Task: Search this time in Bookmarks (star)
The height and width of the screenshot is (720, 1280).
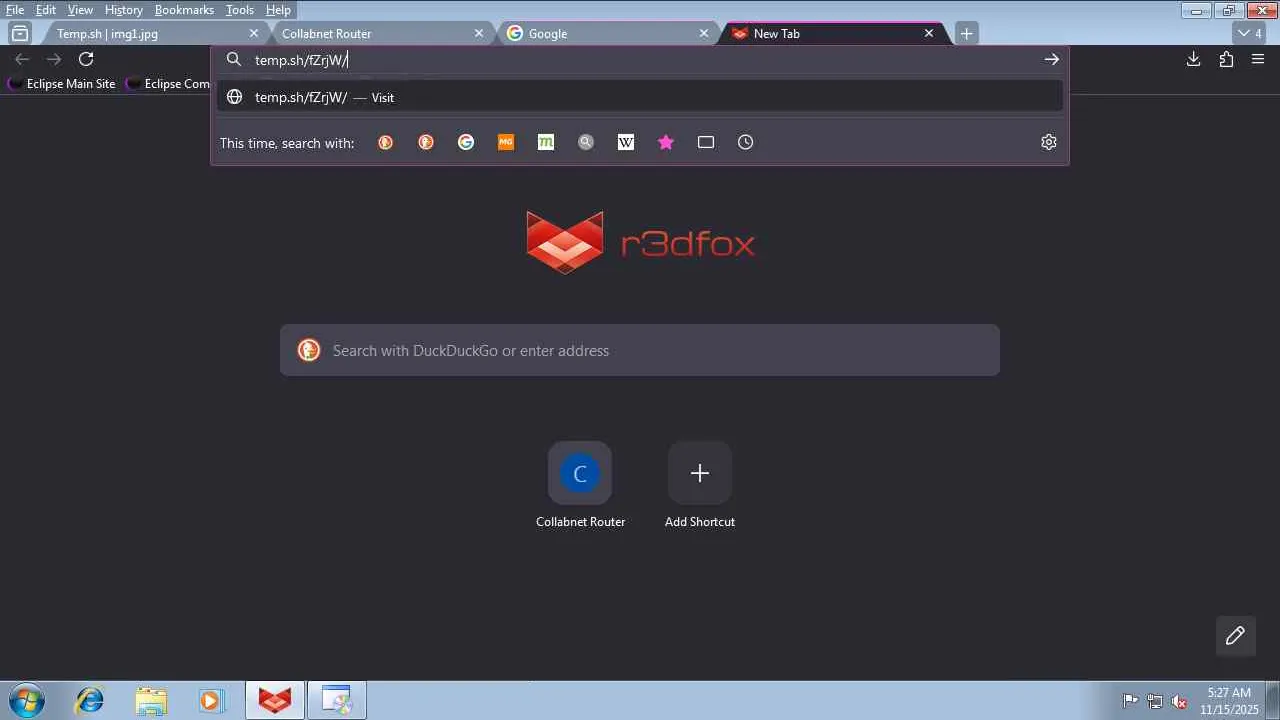Action: [666, 142]
